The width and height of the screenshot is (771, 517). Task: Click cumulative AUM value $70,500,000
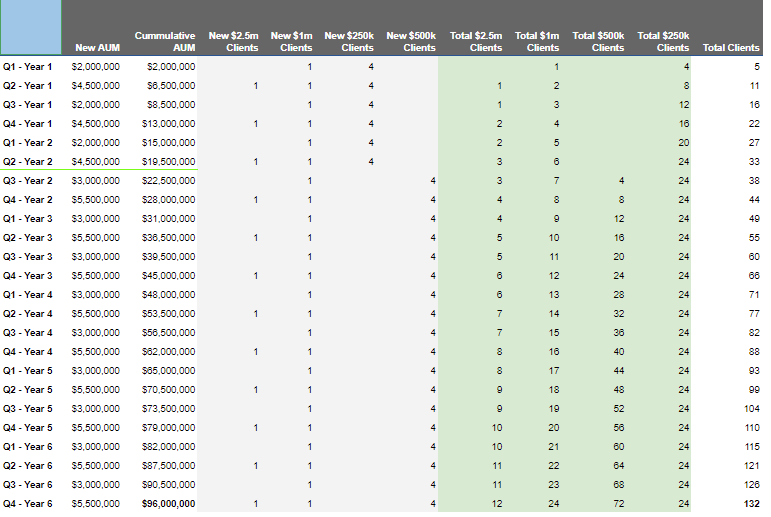168,390
